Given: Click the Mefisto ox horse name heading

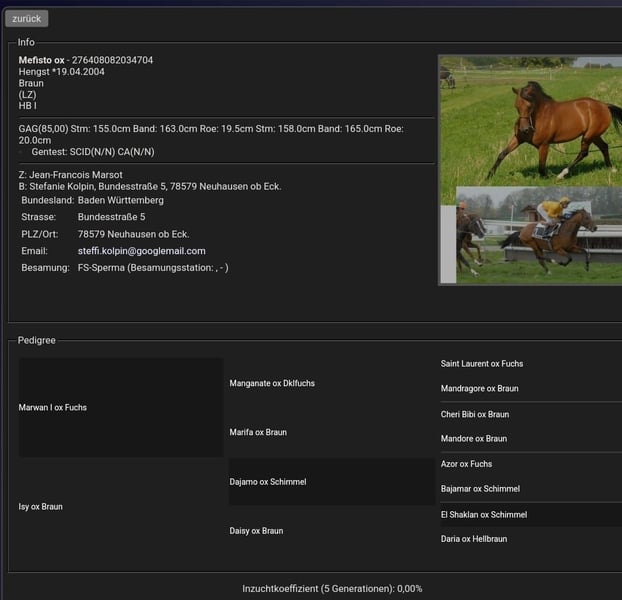Looking at the screenshot, I should click(x=41, y=60).
